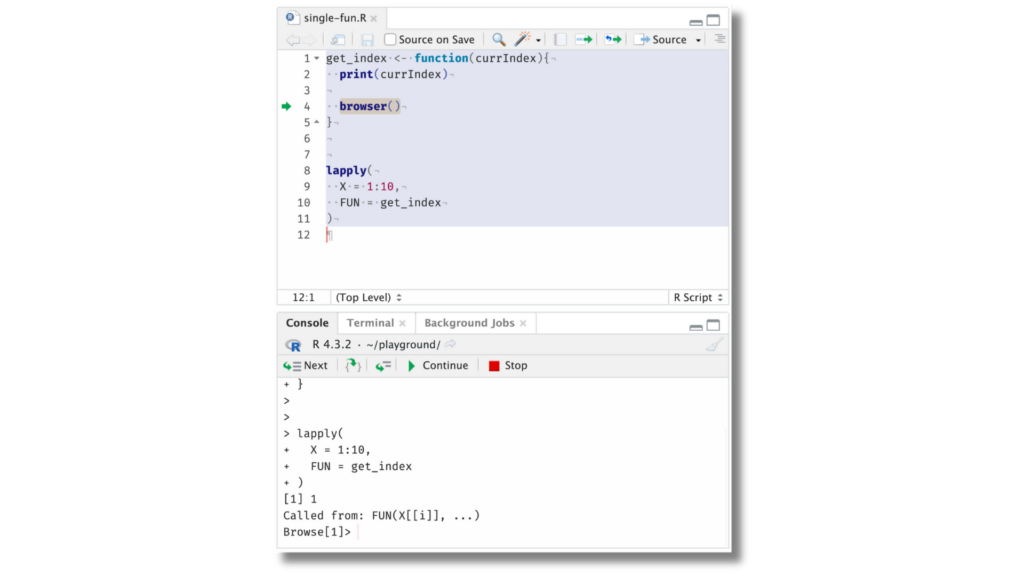Stop the debugging session
This screenshot has width=1024, height=576.
click(507, 365)
